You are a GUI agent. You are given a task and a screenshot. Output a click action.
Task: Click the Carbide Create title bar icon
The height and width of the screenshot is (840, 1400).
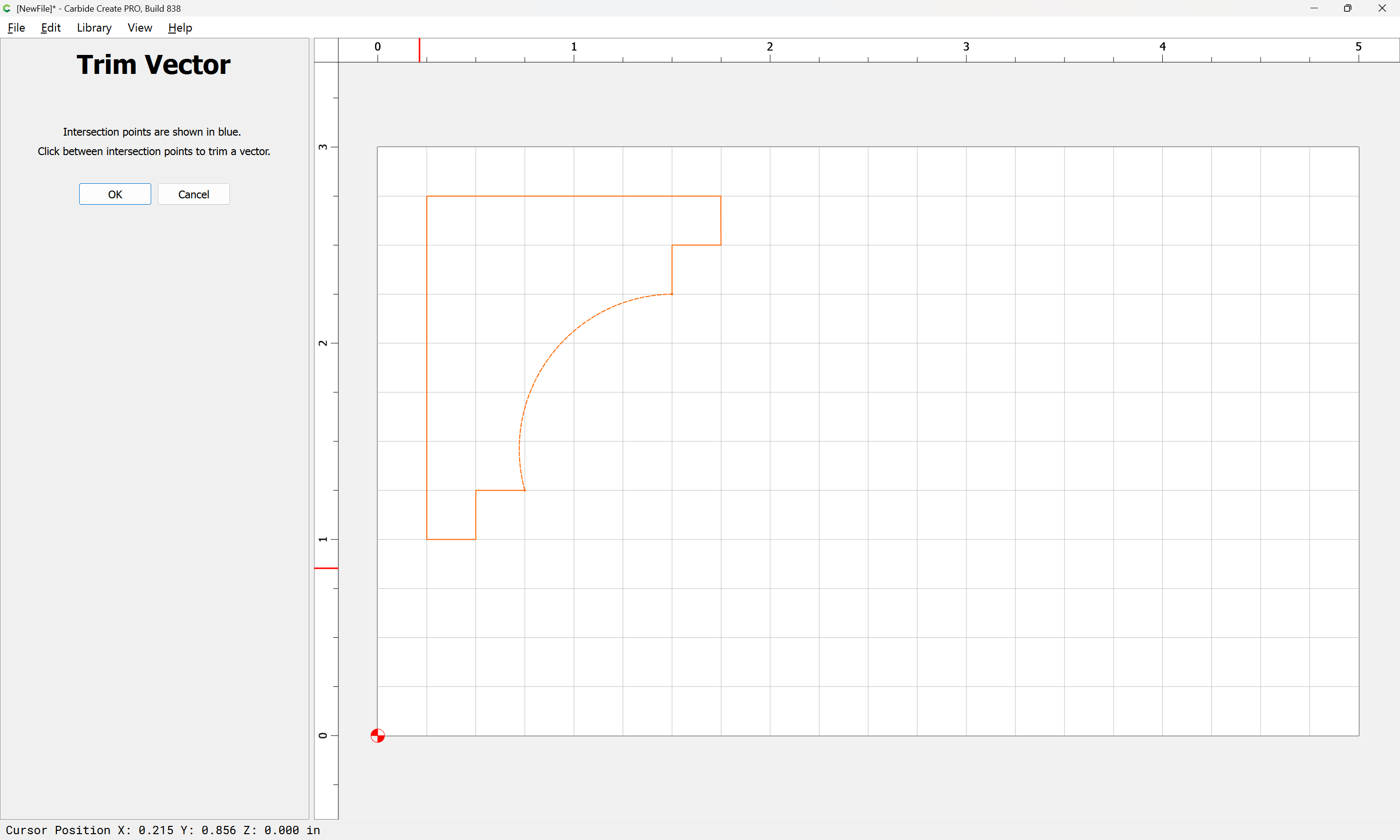pyautogui.click(x=7, y=8)
